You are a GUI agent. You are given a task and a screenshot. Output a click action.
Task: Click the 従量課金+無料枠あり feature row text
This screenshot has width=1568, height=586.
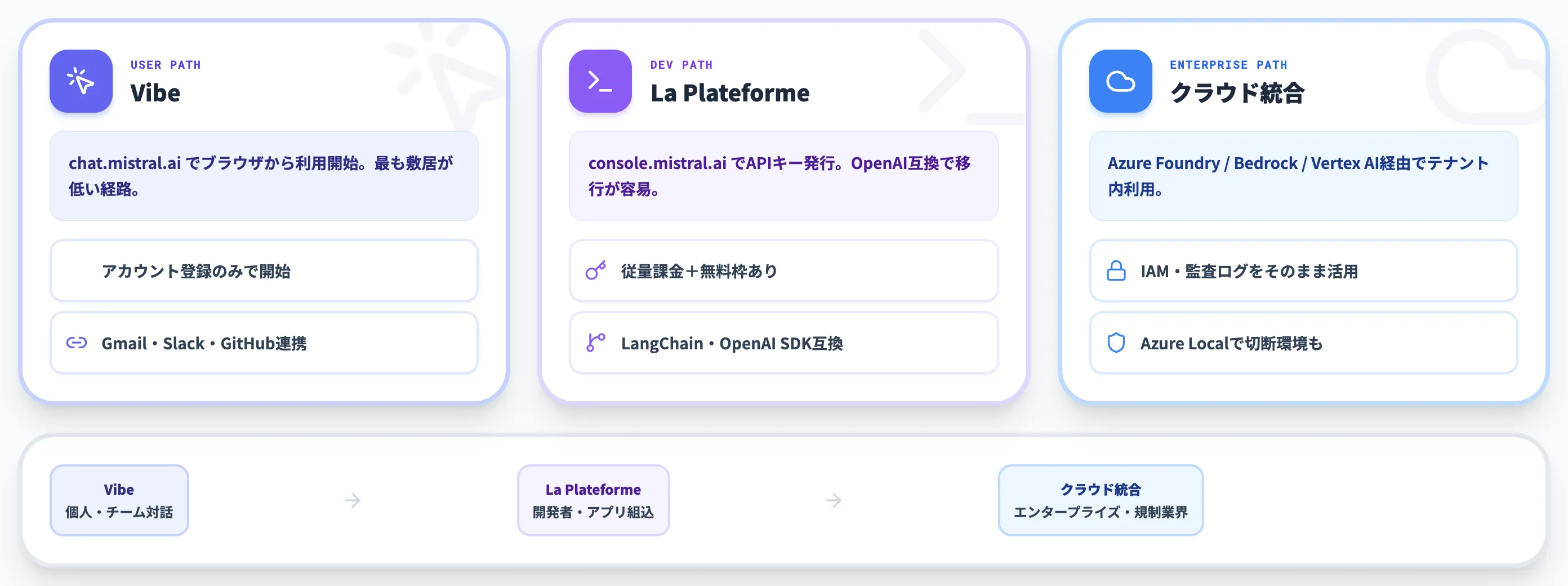[700, 271]
